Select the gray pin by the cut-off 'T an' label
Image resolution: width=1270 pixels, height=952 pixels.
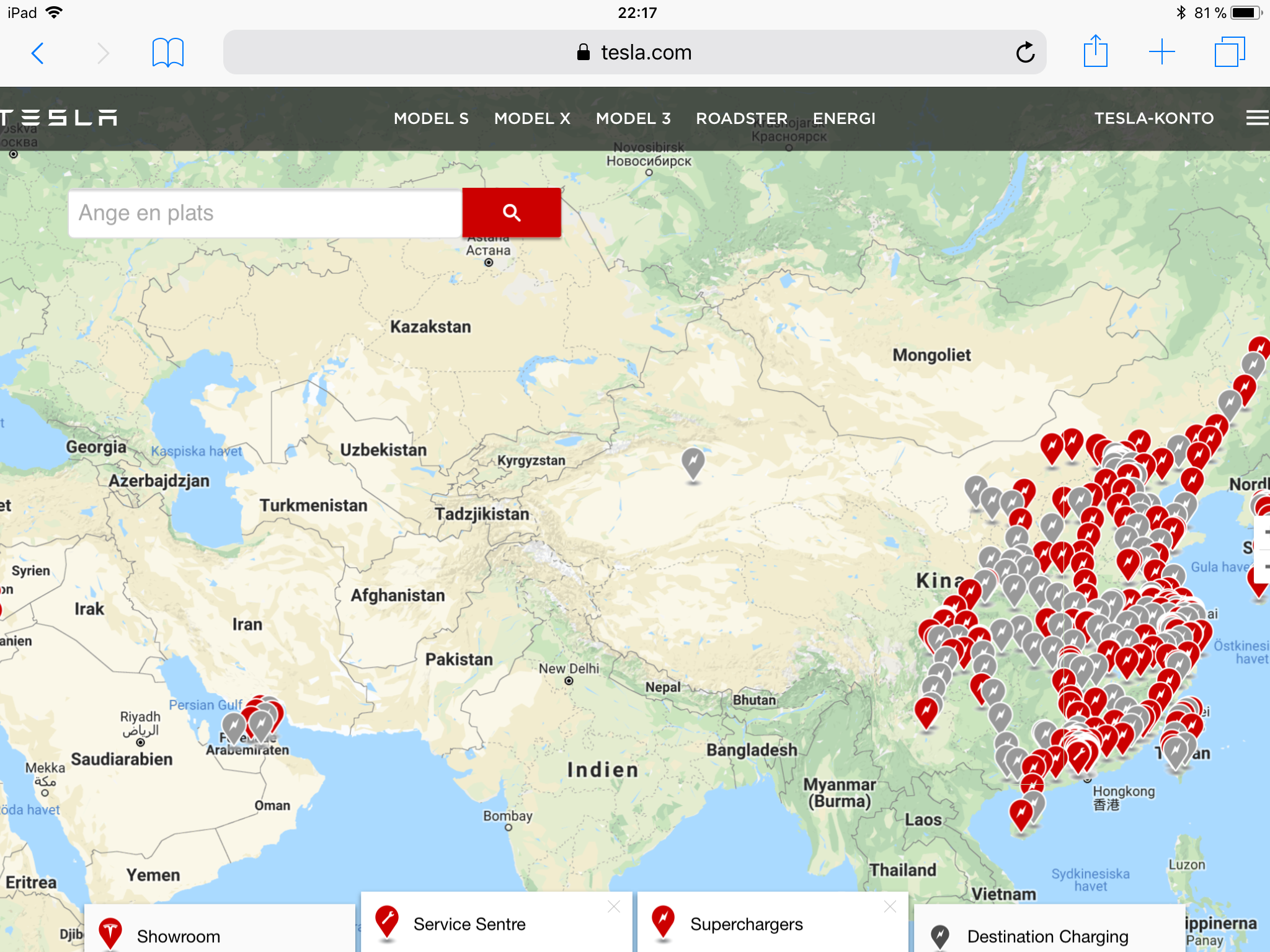(1176, 752)
